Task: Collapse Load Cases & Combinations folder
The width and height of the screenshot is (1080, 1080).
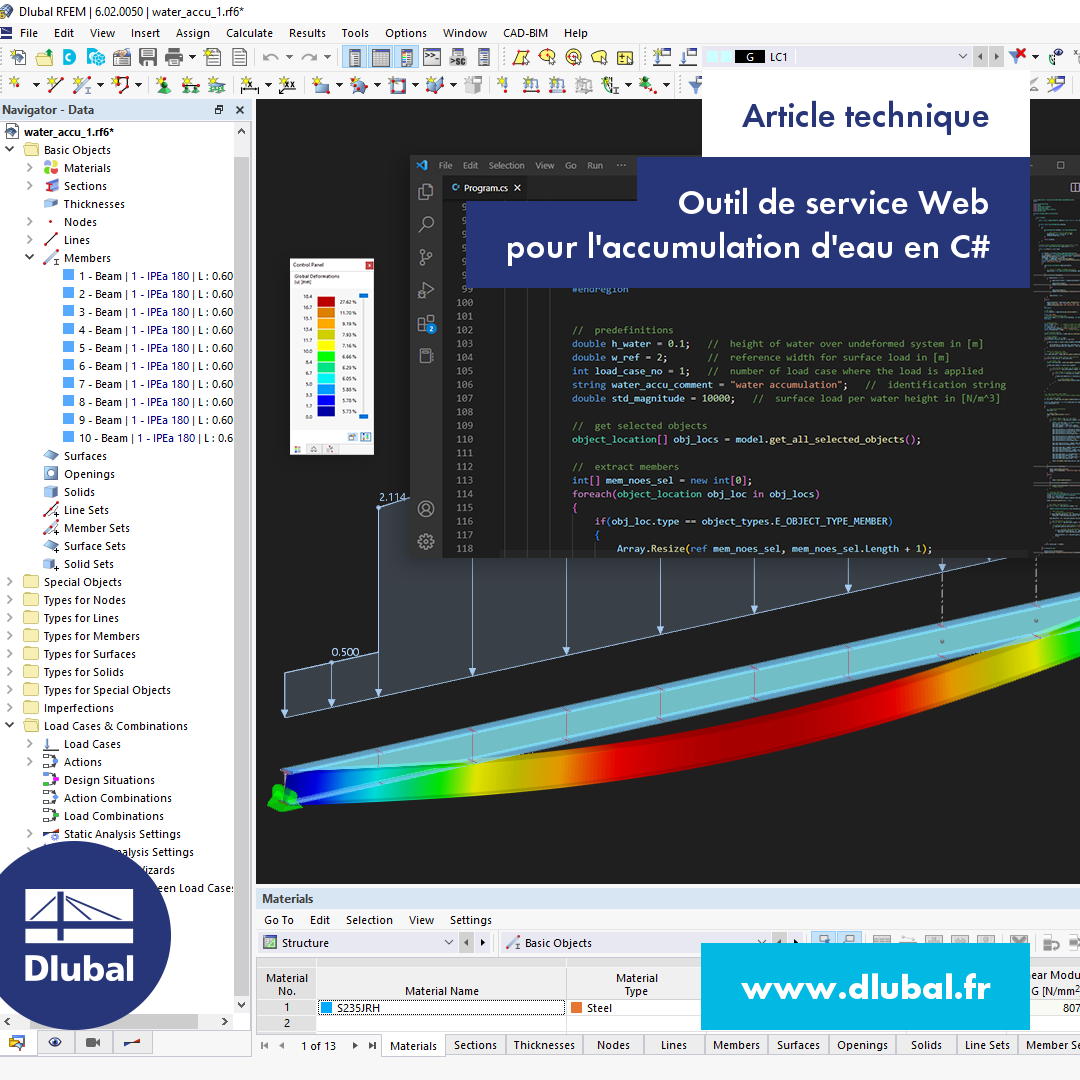Action: (10, 725)
